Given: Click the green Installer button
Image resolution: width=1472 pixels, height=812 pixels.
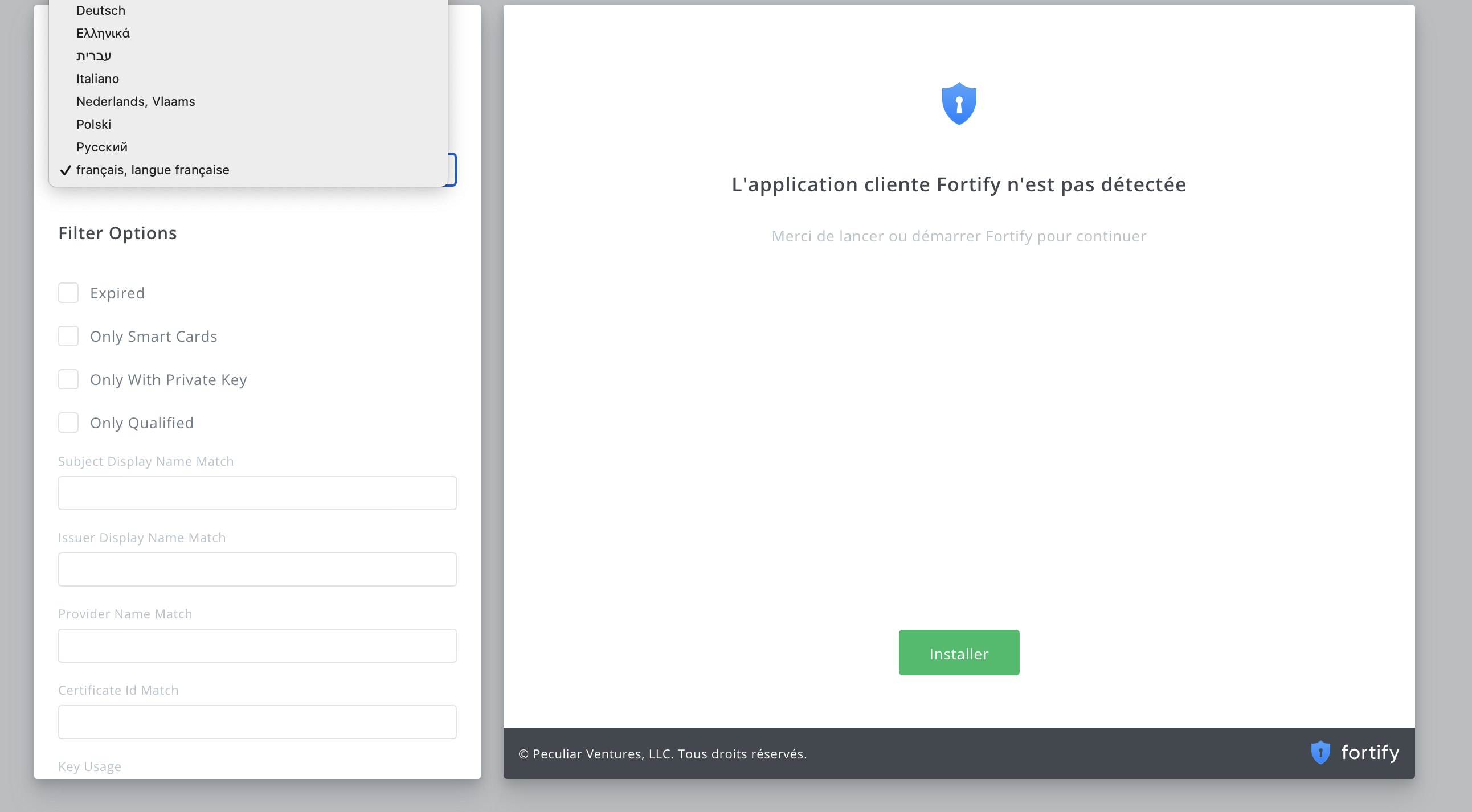Looking at the screenshot, I should pyautogui.click(x=958, y=653).
